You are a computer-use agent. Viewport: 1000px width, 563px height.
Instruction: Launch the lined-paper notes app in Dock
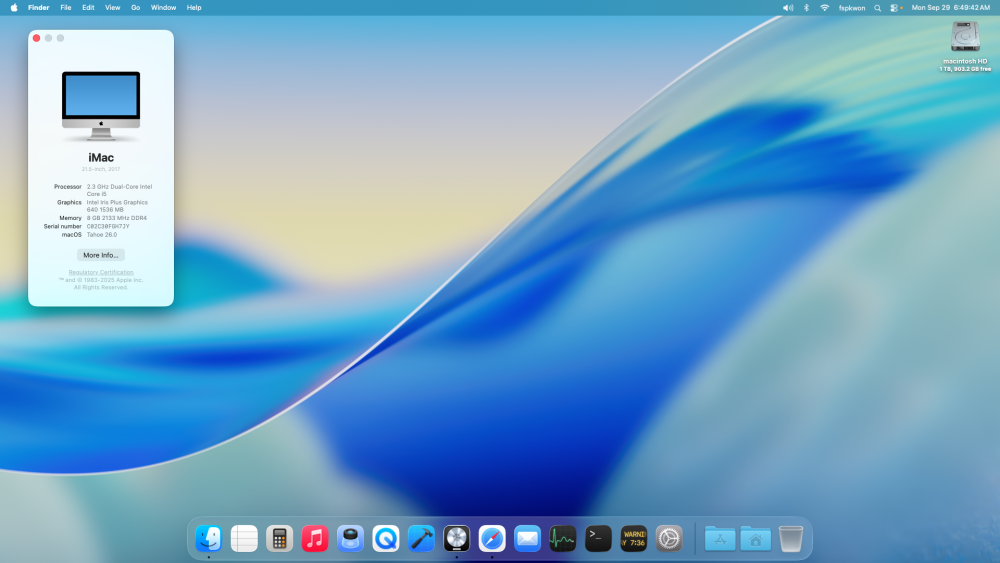click(244, 538)
